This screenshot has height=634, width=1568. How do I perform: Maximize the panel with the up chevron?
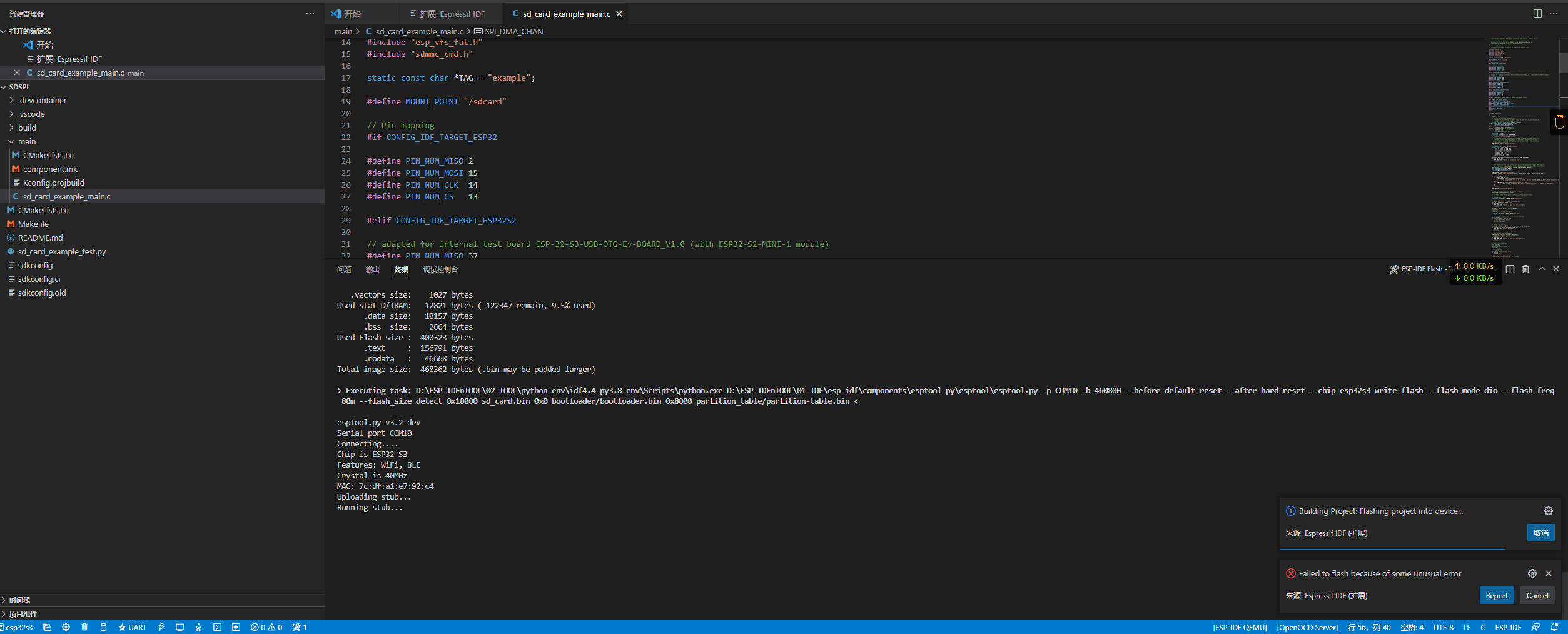pos(1542,269)
